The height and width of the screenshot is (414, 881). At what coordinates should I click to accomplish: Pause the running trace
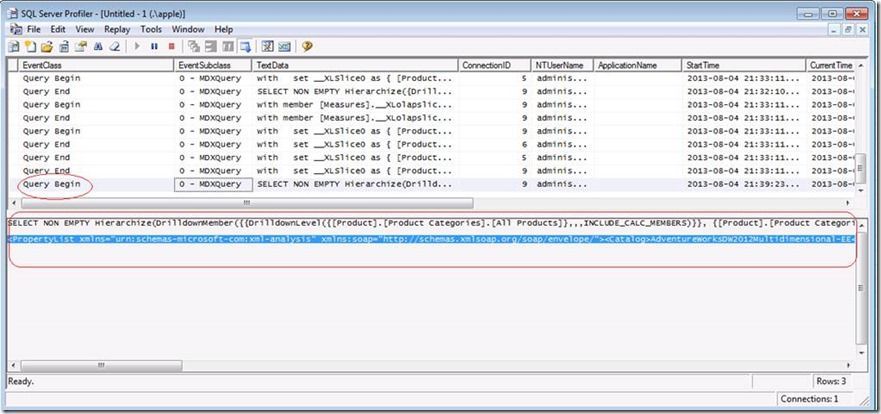point(155,46)
